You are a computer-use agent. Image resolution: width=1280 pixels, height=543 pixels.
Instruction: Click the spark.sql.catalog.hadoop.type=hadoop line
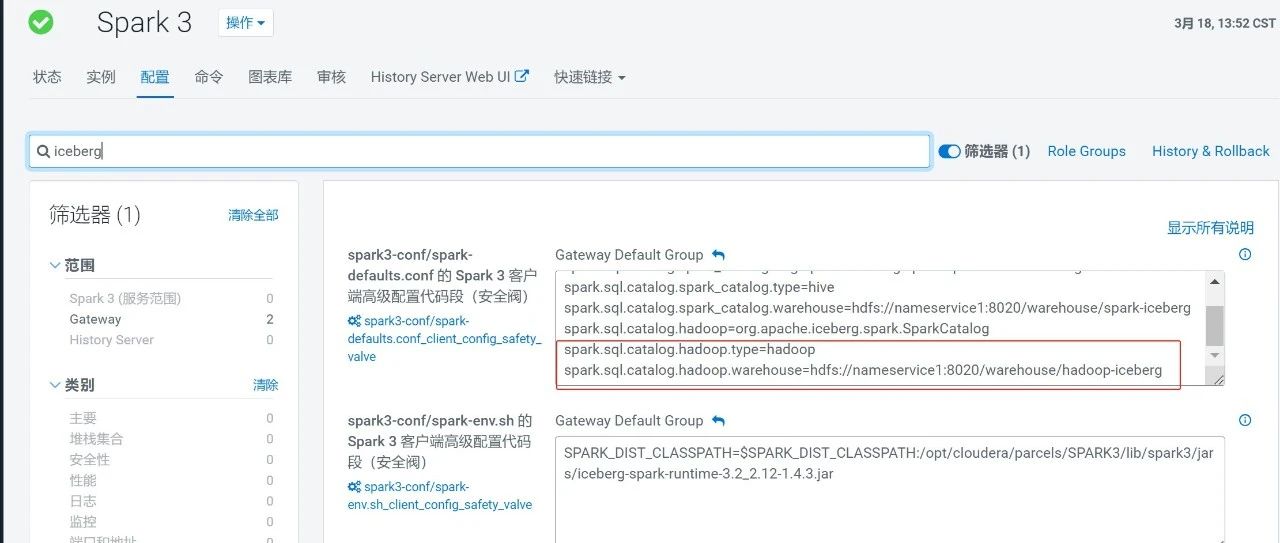pos(690,349)
